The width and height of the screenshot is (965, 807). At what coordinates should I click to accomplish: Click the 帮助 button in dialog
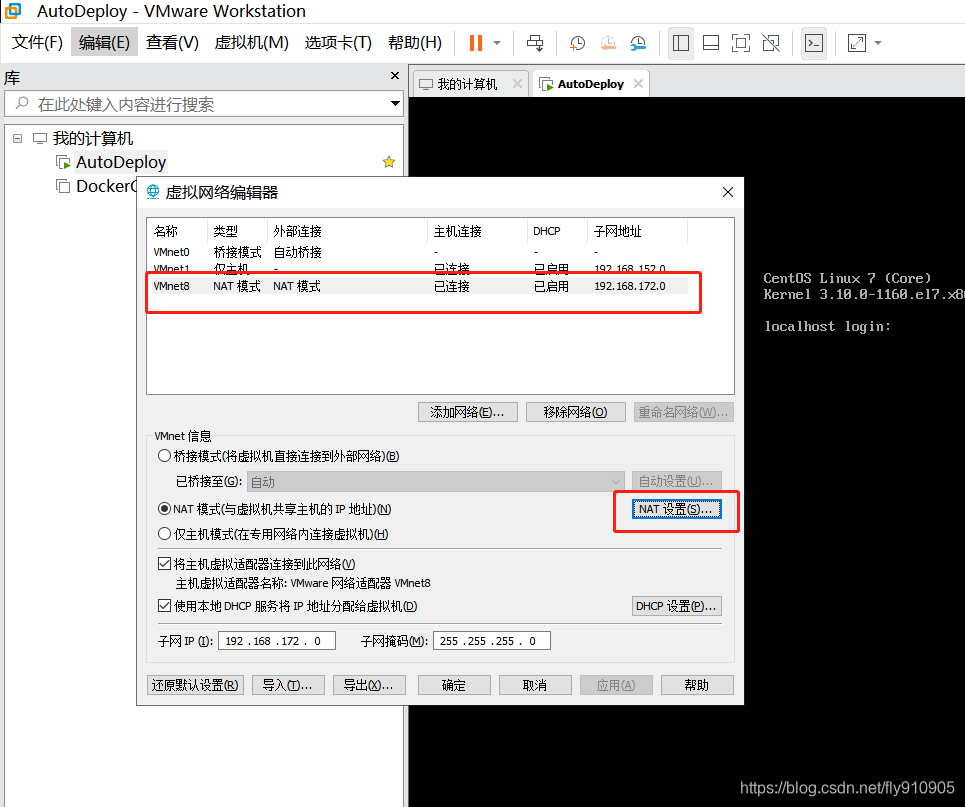coord(697,685)
